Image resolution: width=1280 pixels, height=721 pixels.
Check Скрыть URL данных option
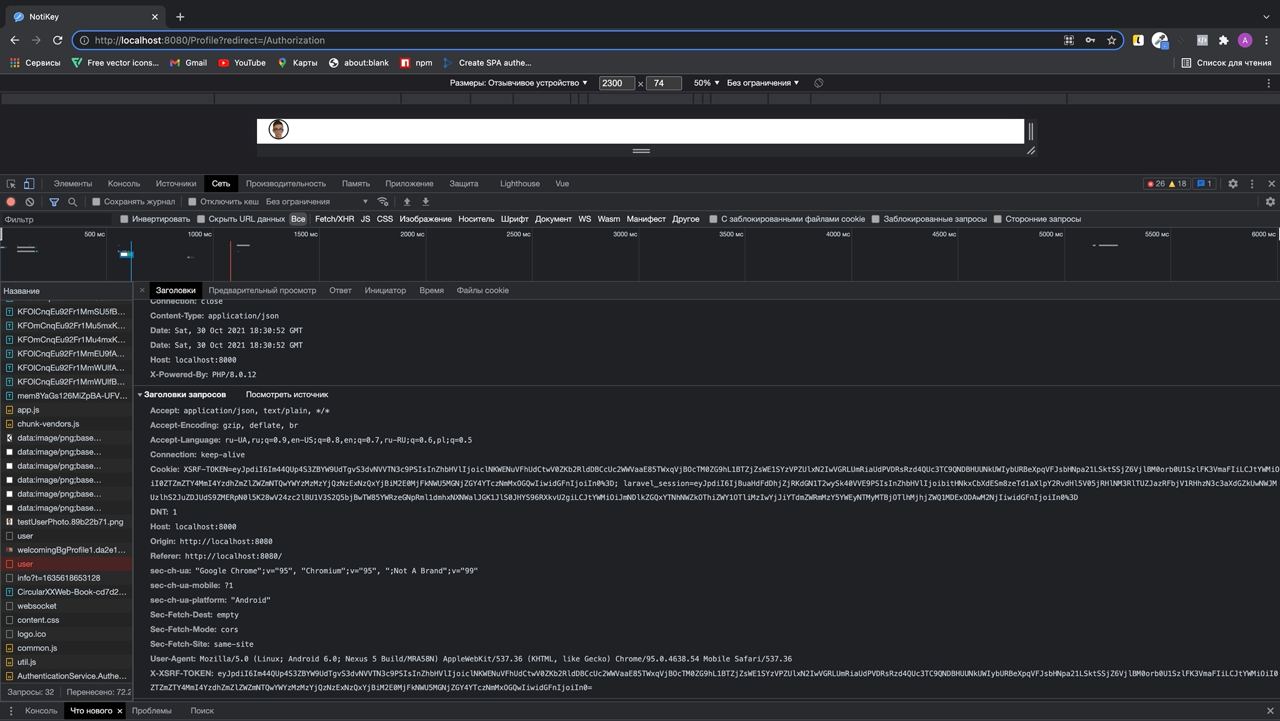click(201, 219)
